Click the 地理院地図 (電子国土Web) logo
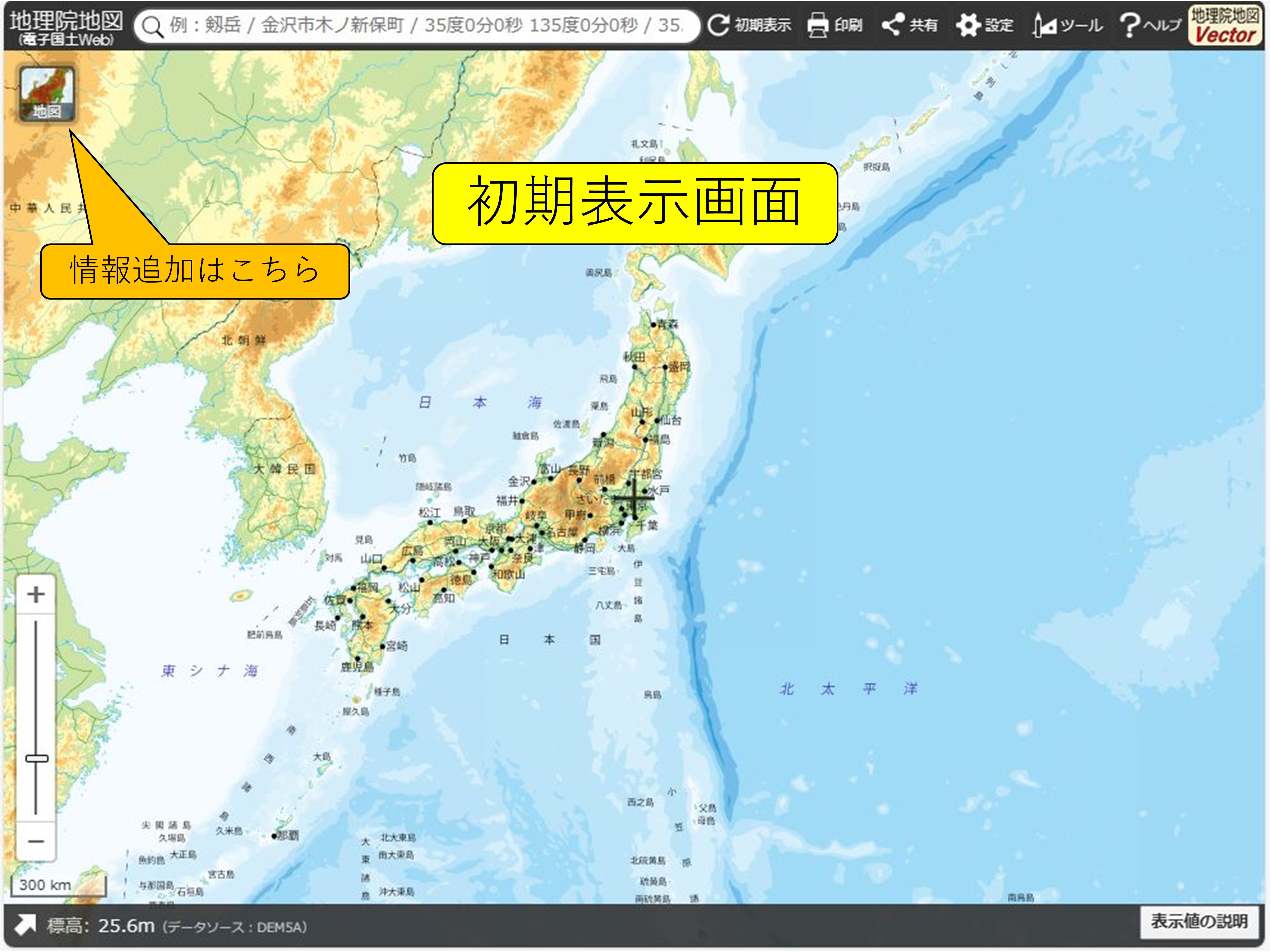Viewport: 1270px width, 952px height. [x=66, y=27]
